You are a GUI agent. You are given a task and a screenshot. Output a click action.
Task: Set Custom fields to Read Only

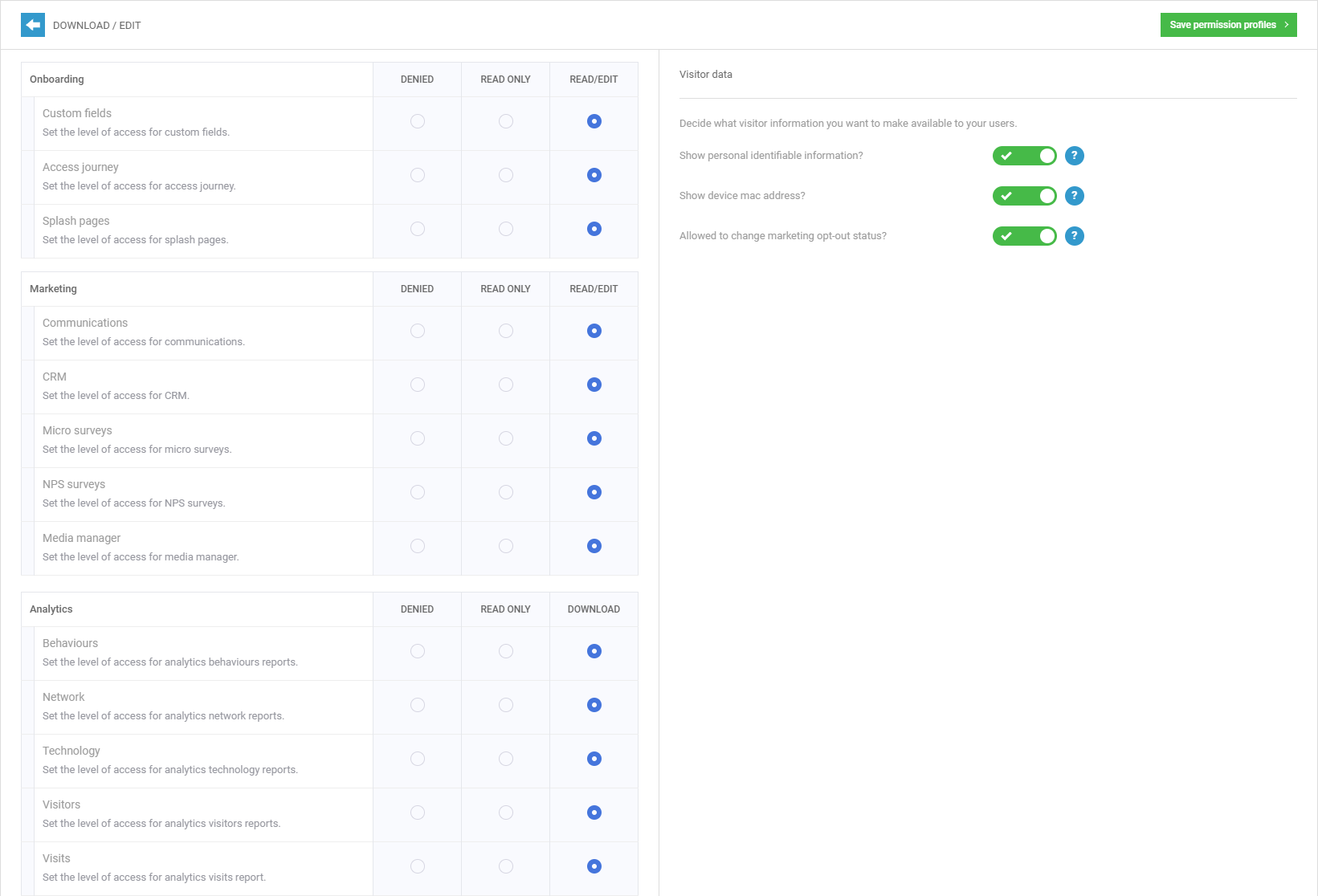[506, 121]
